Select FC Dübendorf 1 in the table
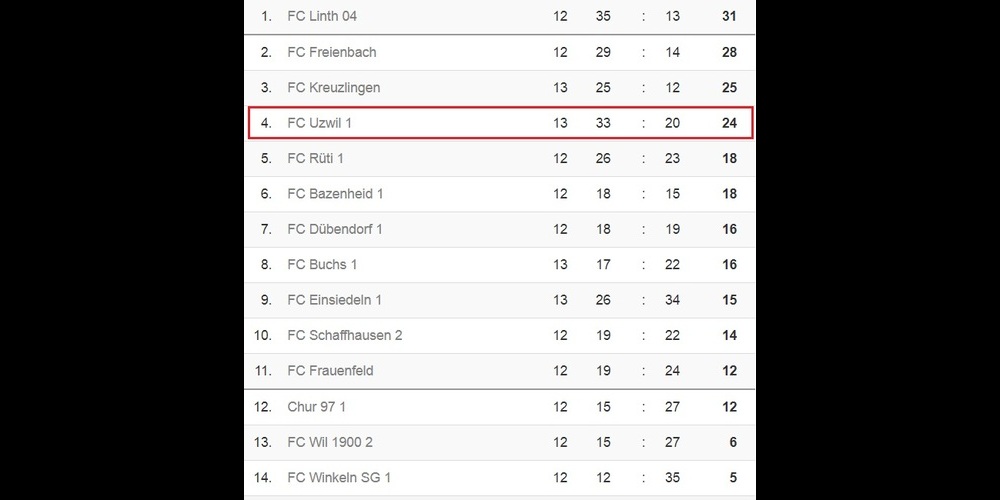This screenshot has height=500, width=1000. (x=335, y=229)
